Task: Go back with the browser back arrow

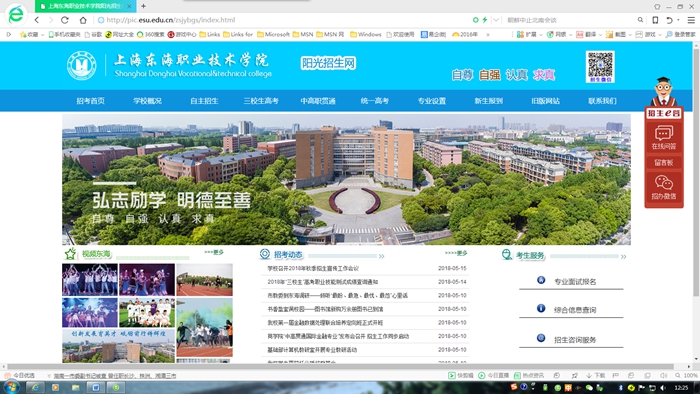Action: click(37, 20)
